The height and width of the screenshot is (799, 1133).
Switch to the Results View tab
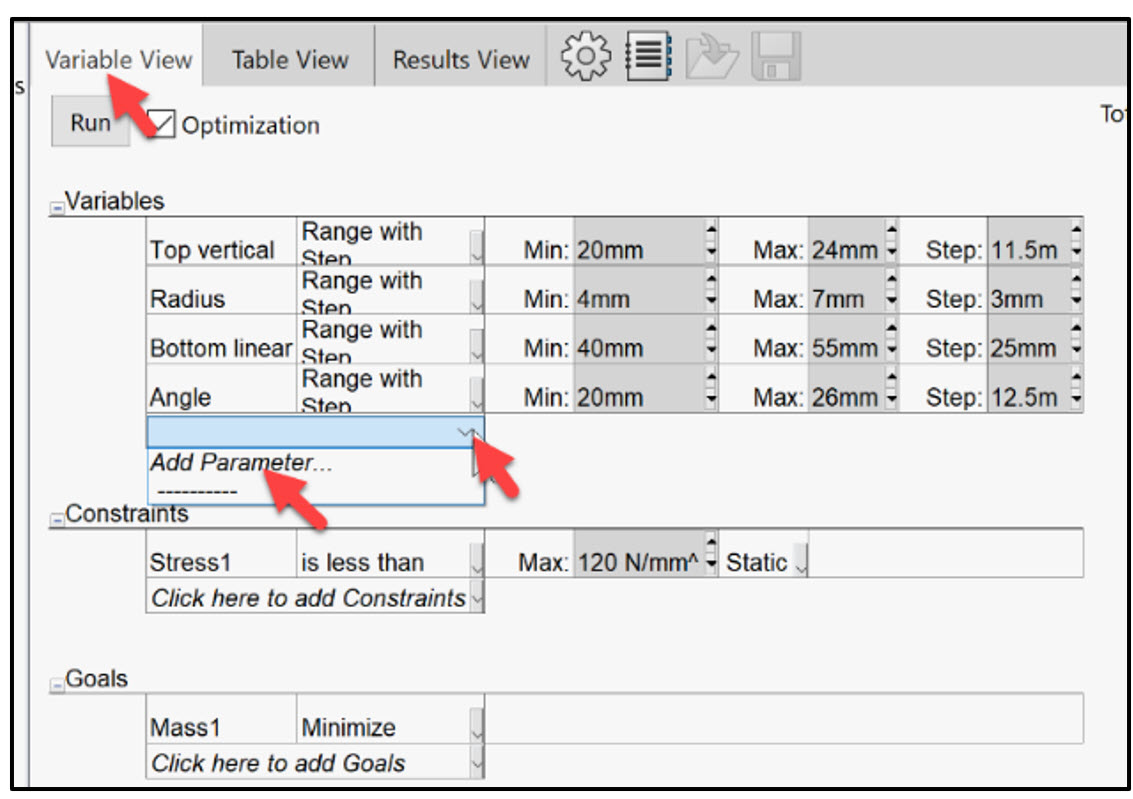[x=459, y=59]
